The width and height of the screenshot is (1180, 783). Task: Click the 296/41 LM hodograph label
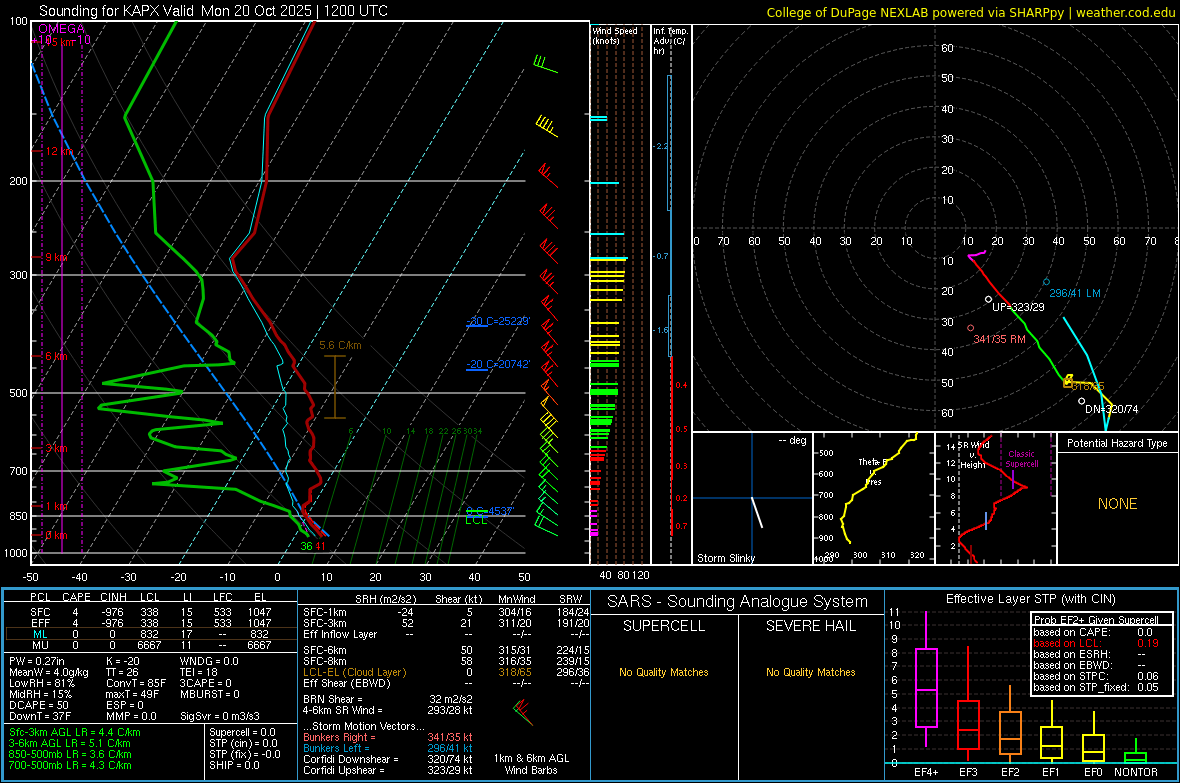coord(1075,294)
